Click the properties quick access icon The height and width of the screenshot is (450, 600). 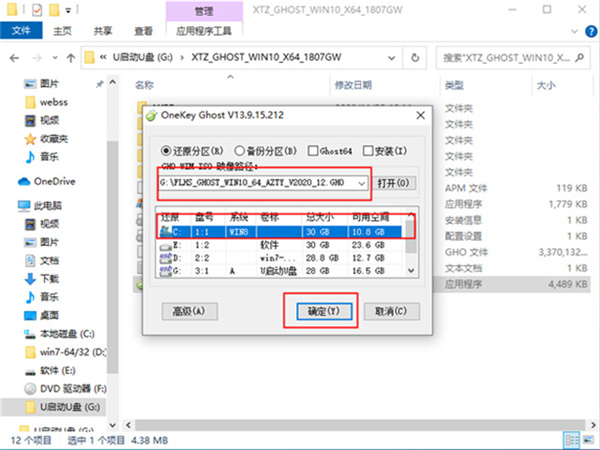point(37,10)
